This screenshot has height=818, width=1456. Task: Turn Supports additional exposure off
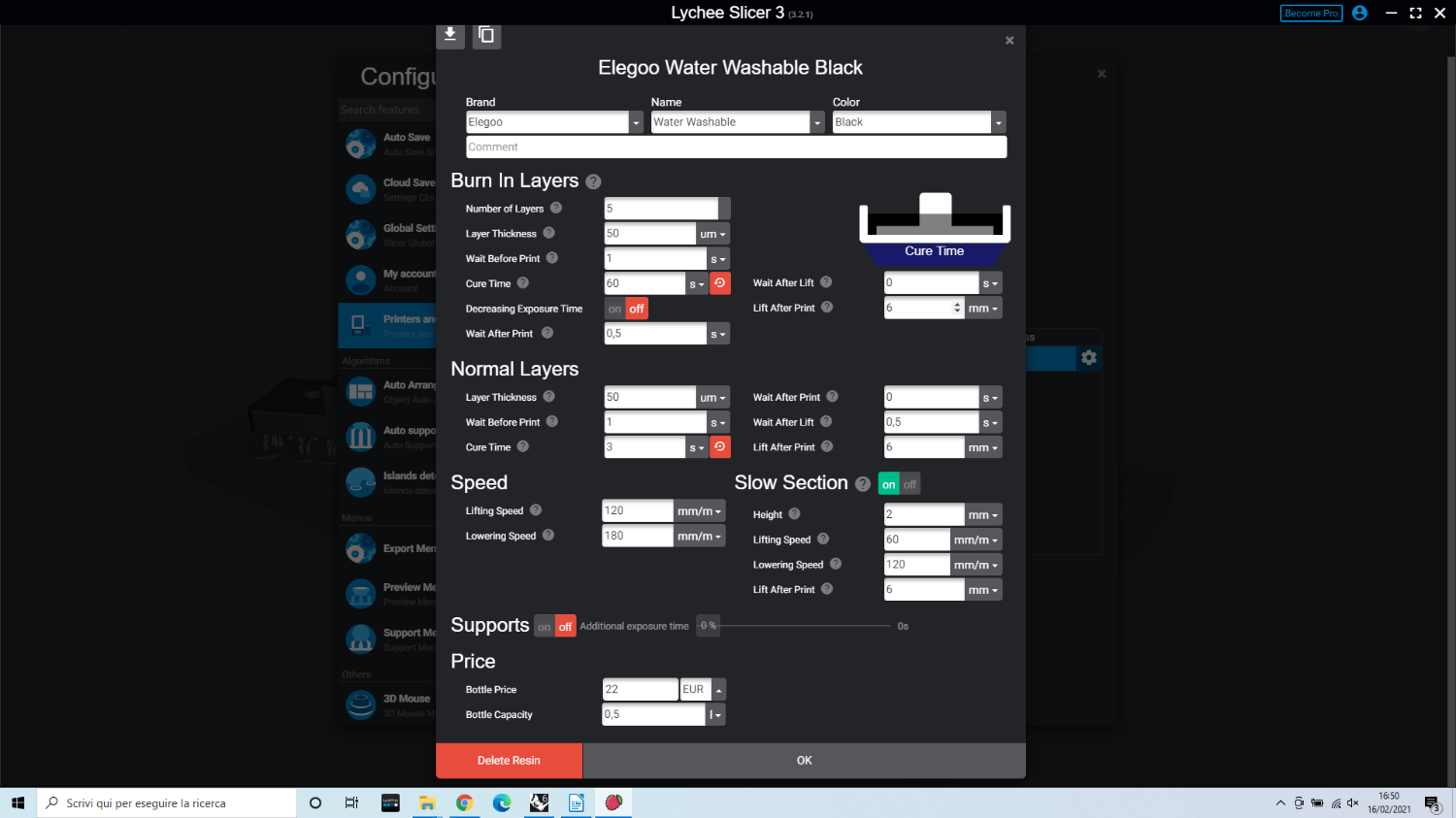pos(565,627)
